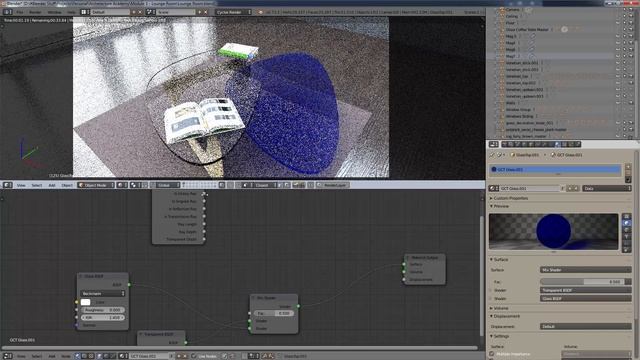
Task: Click the pin icon in properties context row
Action: [492, 155]
